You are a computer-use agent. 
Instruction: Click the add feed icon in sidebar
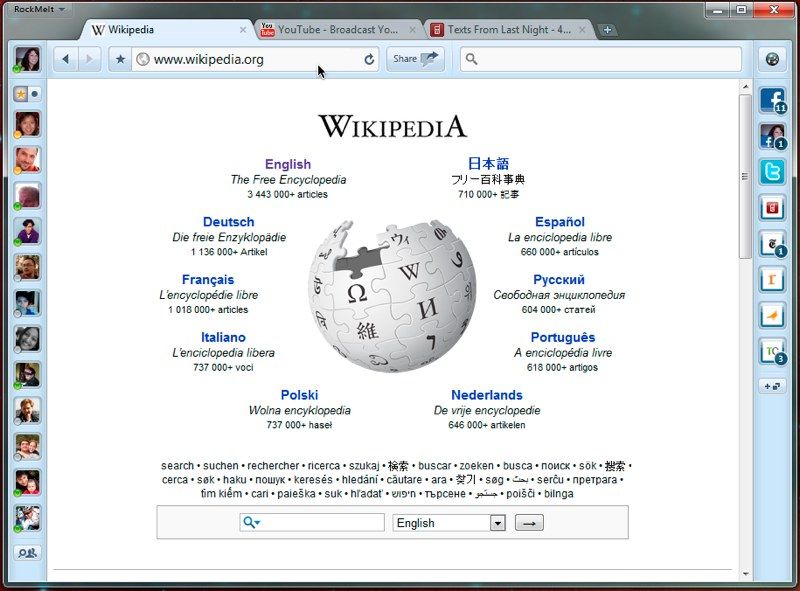coord(772,386)
